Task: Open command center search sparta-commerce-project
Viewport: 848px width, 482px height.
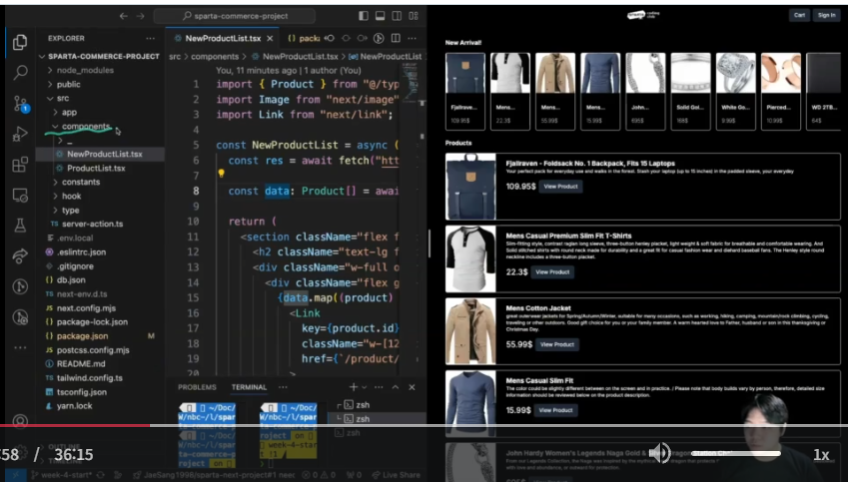Action: click(x=235, y=16)
